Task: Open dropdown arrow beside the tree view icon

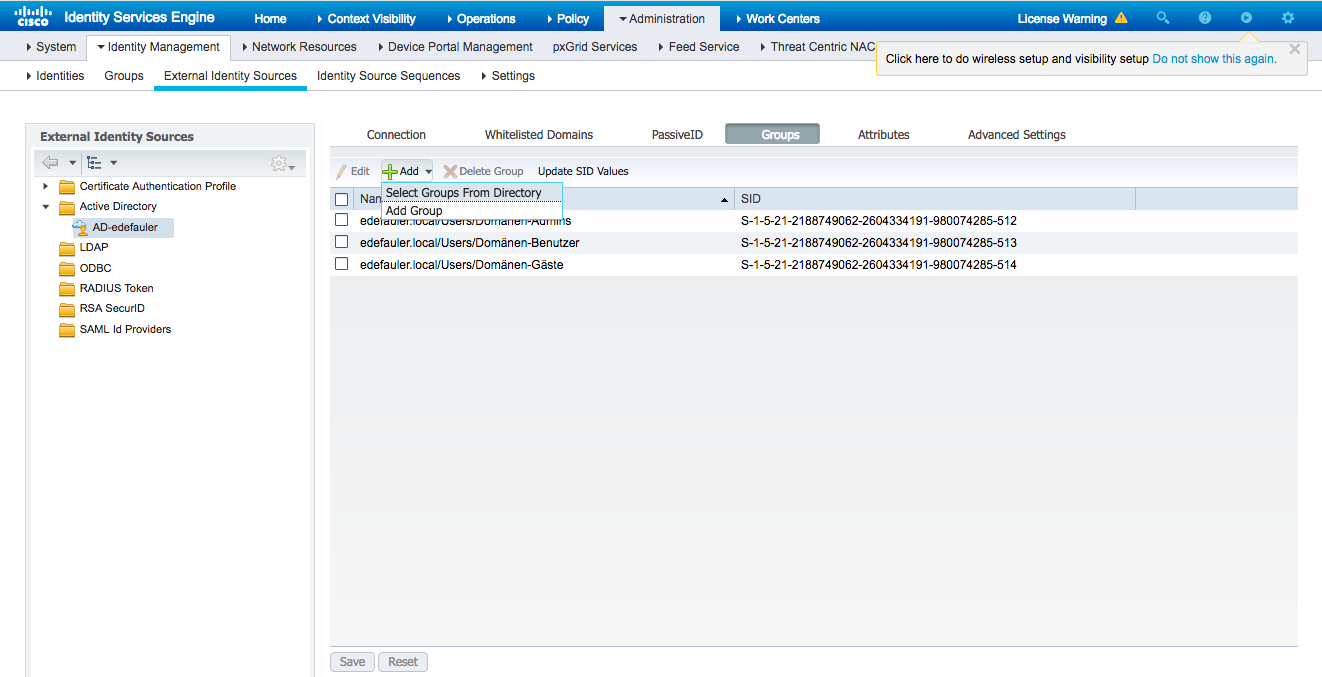Action: (x=113, y=163)
